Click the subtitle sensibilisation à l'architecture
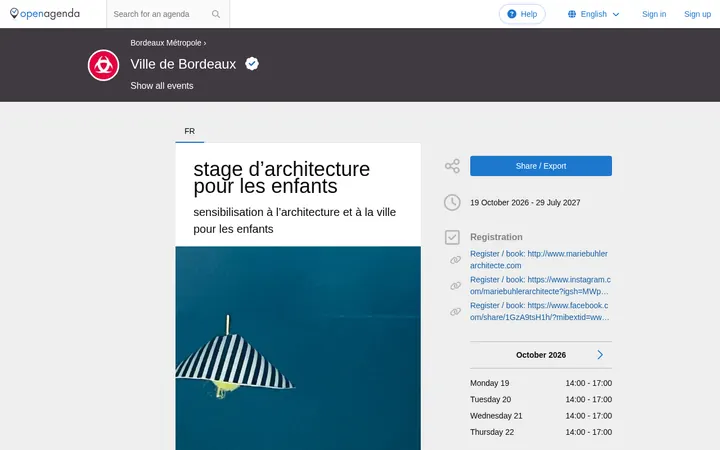This screenshot has height=450, width=720. [294, 220]
